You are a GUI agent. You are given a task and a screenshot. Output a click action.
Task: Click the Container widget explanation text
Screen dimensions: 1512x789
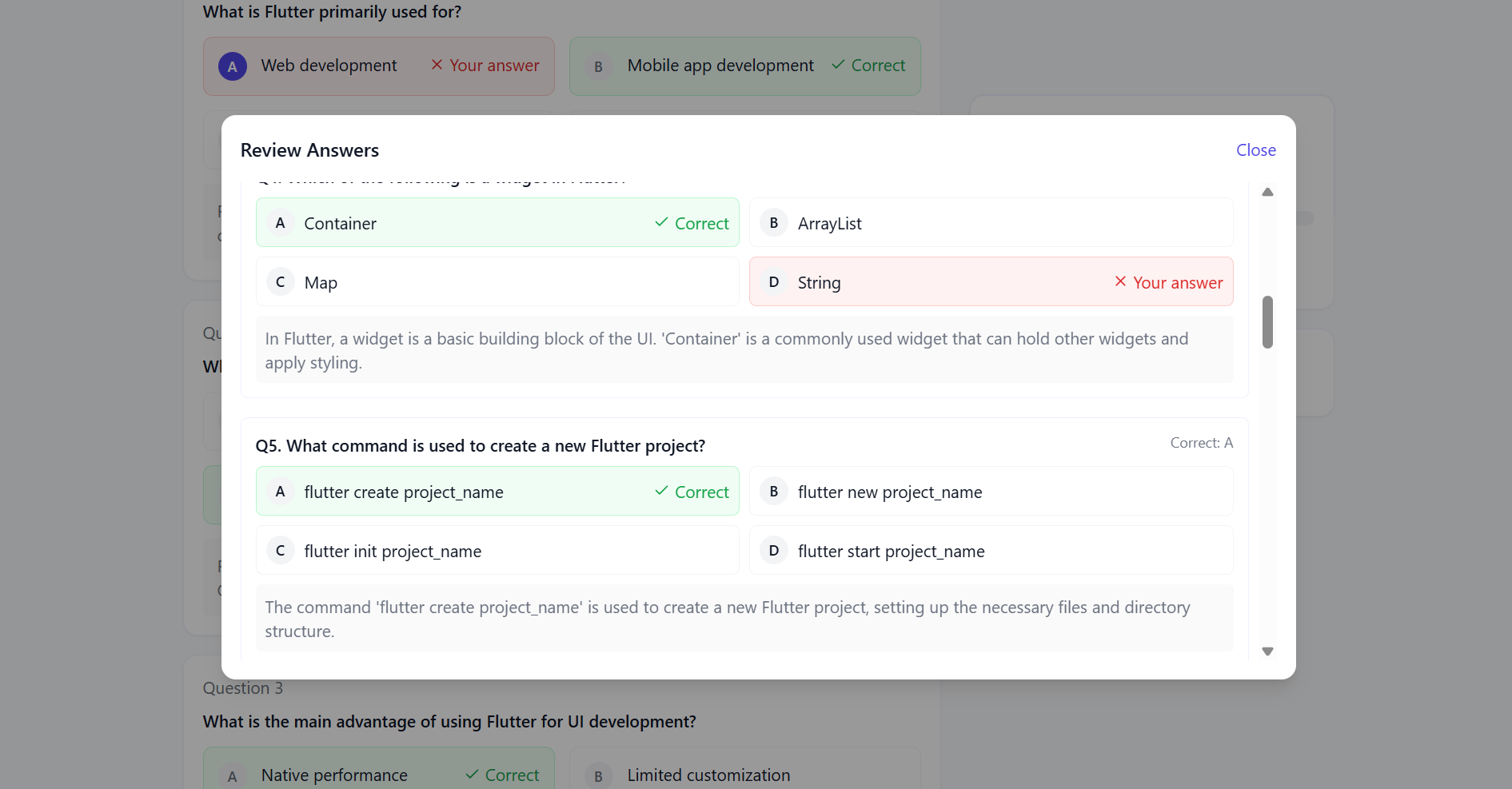click(x=744, y=350)
